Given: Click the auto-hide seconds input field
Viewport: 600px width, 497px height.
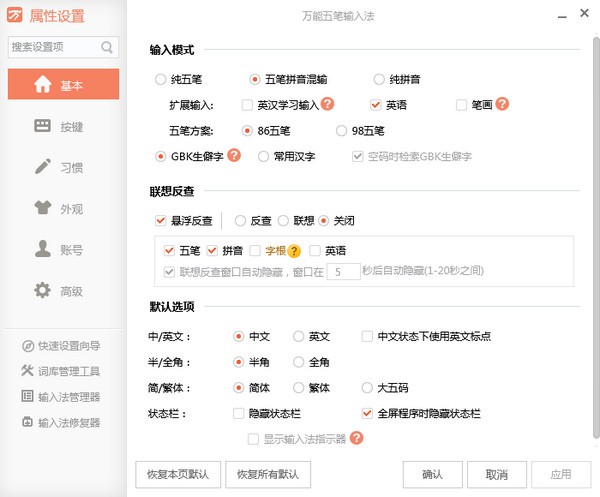Looking at the screenshot, I should click(343, 271).
